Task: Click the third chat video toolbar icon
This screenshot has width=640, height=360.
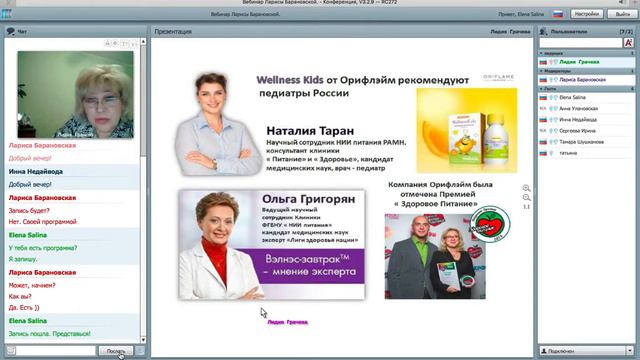Action: [125, 43]
